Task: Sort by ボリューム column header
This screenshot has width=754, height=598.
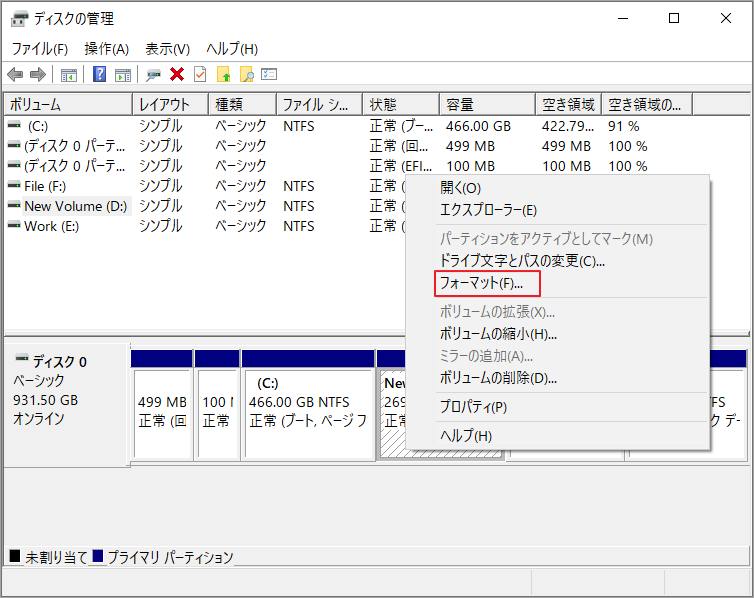Action: pos(68,104)
